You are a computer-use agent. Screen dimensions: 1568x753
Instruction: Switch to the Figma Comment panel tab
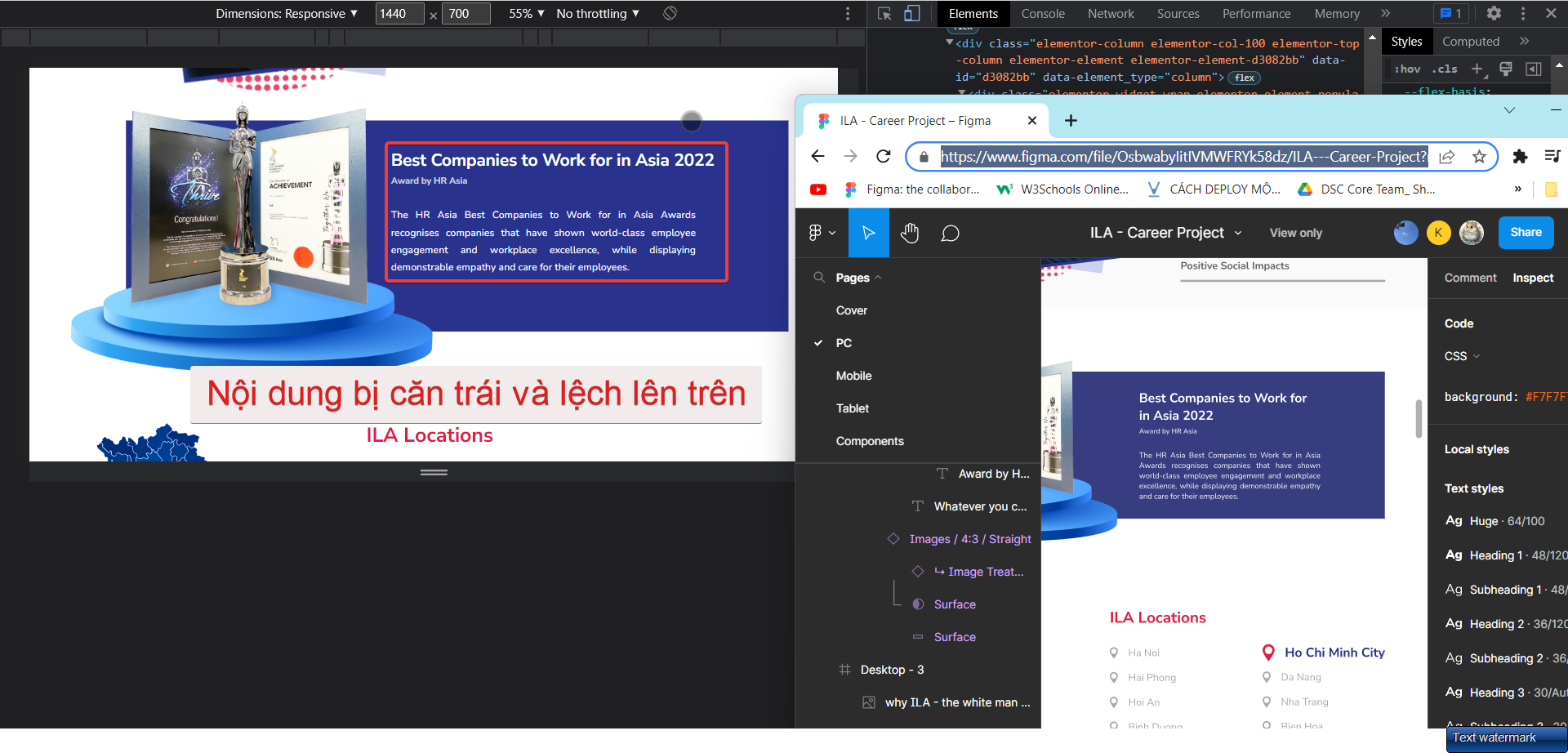click(x=1470, y=278)
